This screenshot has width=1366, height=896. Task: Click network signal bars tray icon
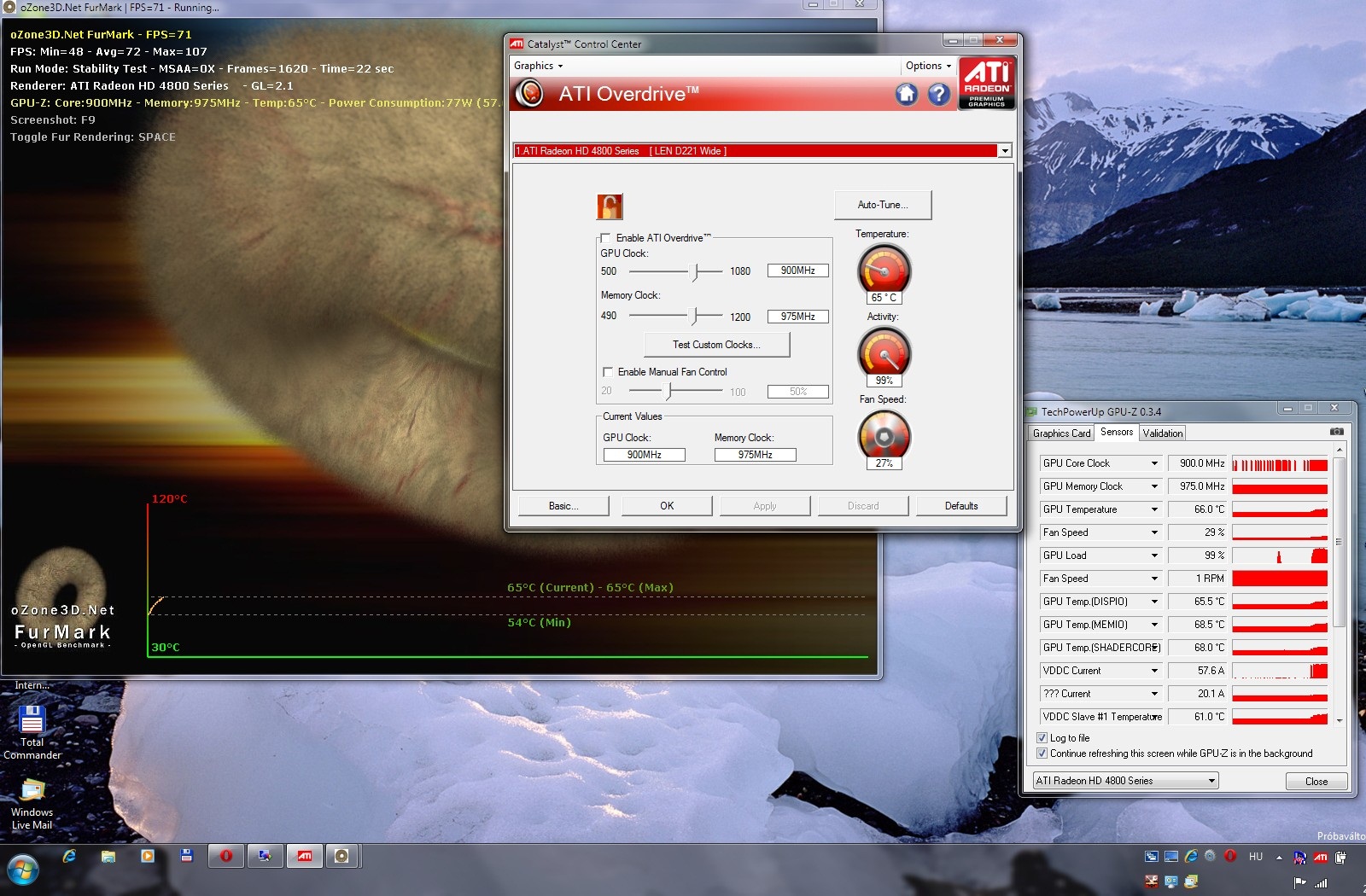pyautogui.click(x=1321, y=882)
